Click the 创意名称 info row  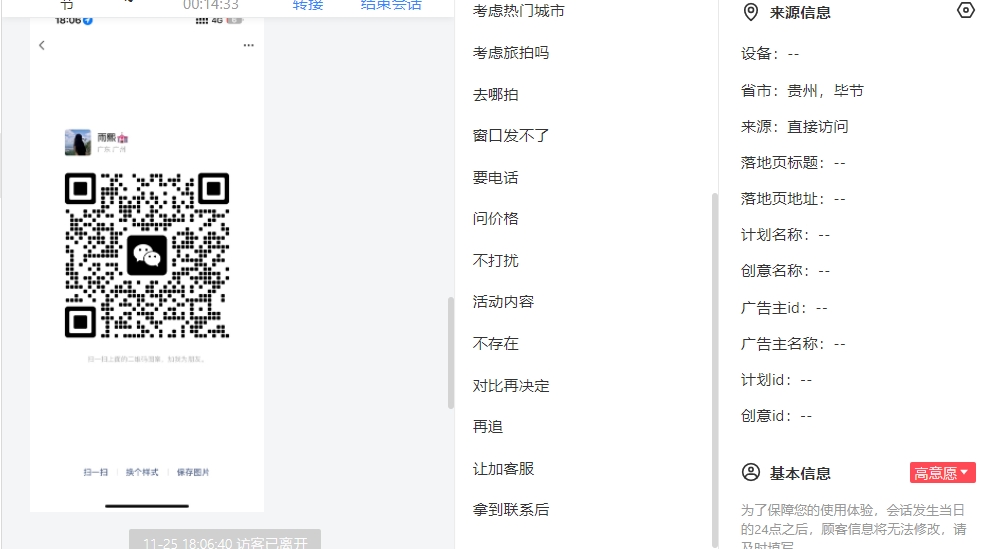785,271
